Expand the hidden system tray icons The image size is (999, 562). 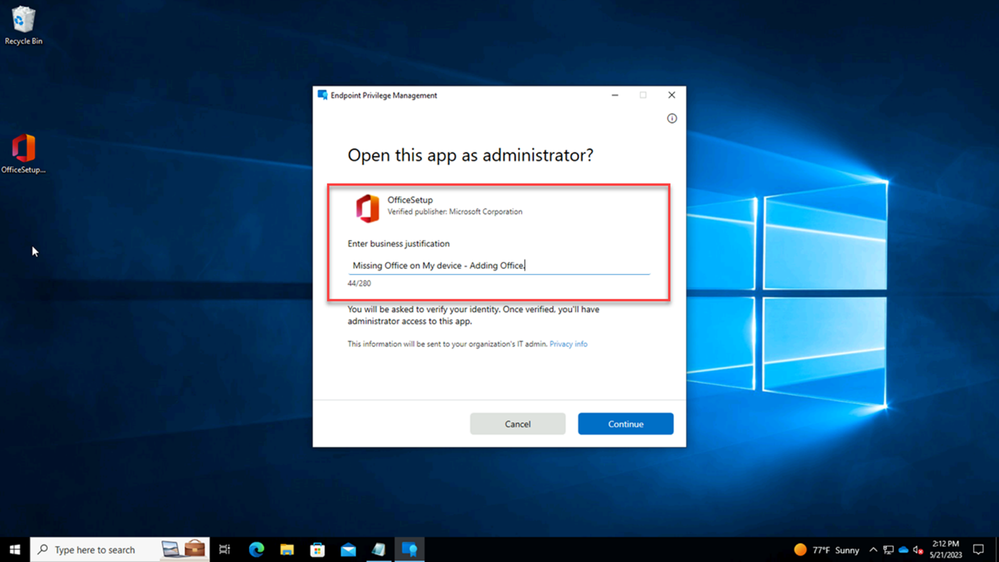coord(873,549)
